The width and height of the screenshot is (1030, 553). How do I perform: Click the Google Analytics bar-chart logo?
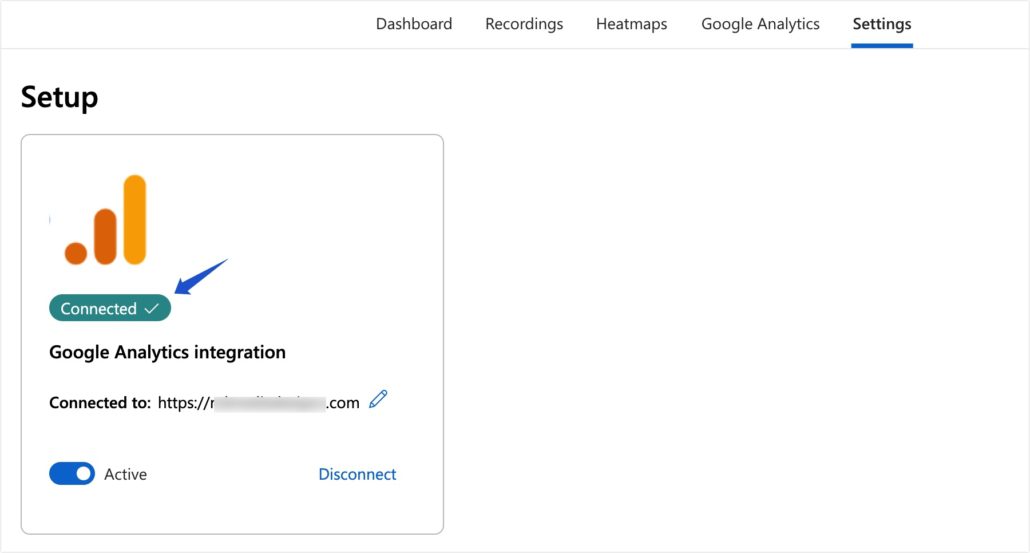point(106,220)
